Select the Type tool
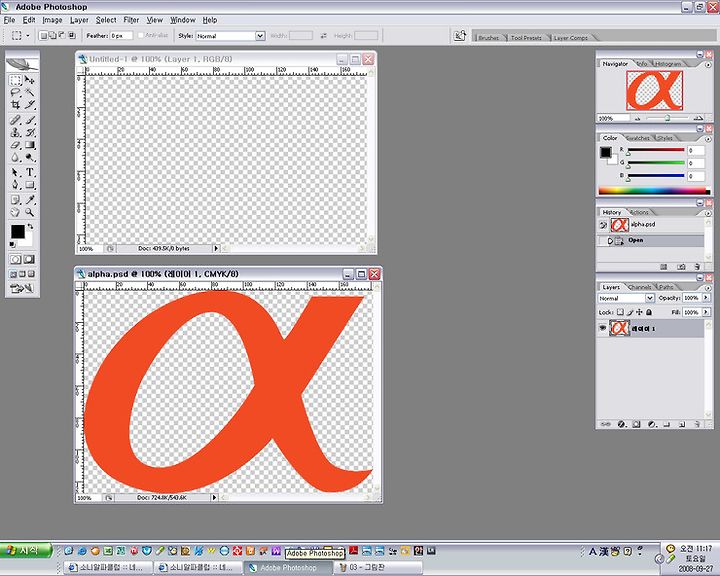The width and height of the screenshot is (720, 576). [30, 173]
